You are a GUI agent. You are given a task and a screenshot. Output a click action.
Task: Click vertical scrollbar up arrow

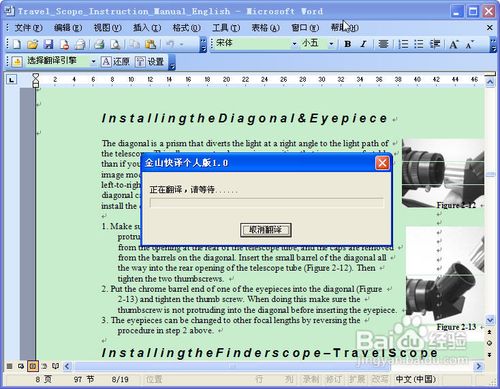coord(490,82)
